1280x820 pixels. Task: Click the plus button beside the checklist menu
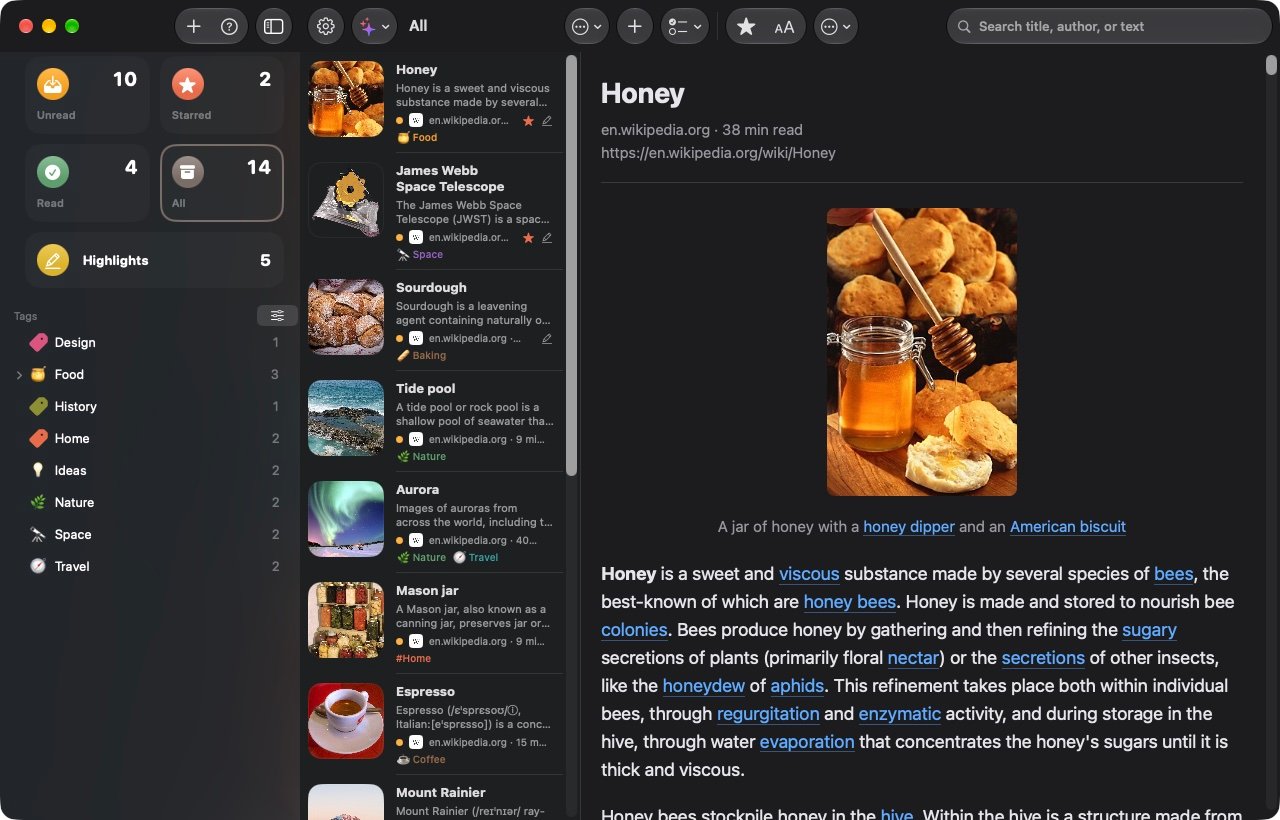(635, 27)
